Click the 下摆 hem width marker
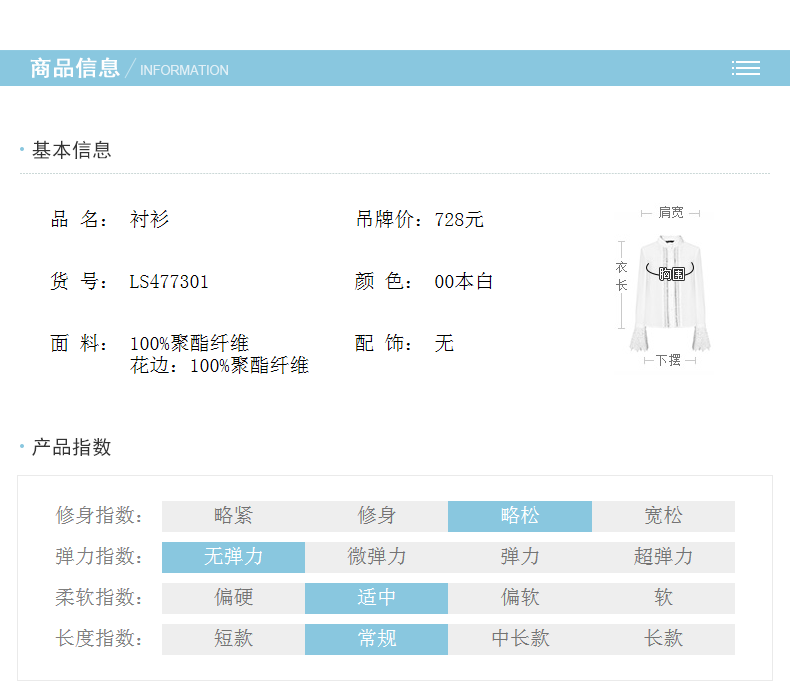The height and width of the screenshot is (696, 790). tap(669, 360)
